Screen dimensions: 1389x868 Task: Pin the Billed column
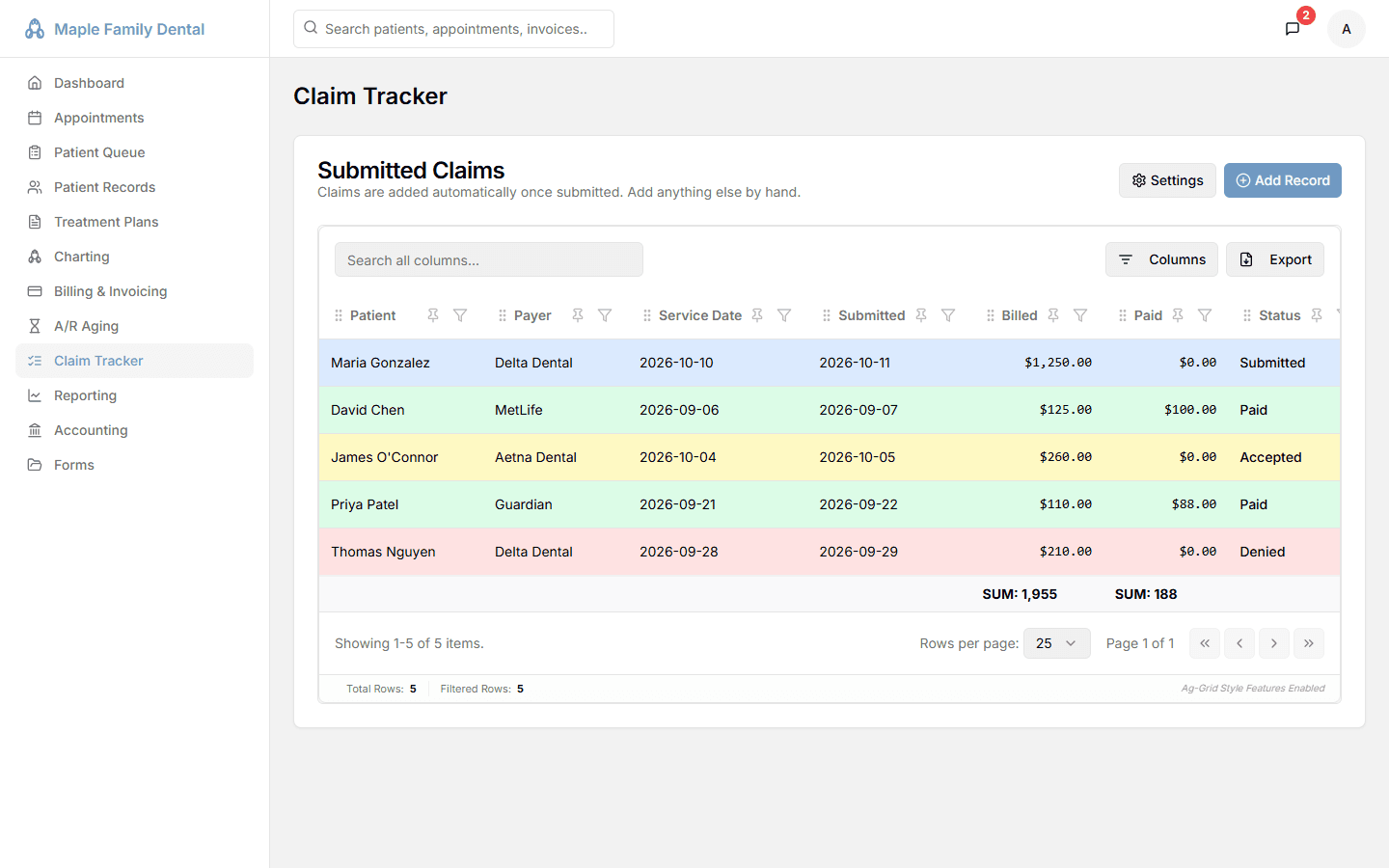[x=1053, y=315]
